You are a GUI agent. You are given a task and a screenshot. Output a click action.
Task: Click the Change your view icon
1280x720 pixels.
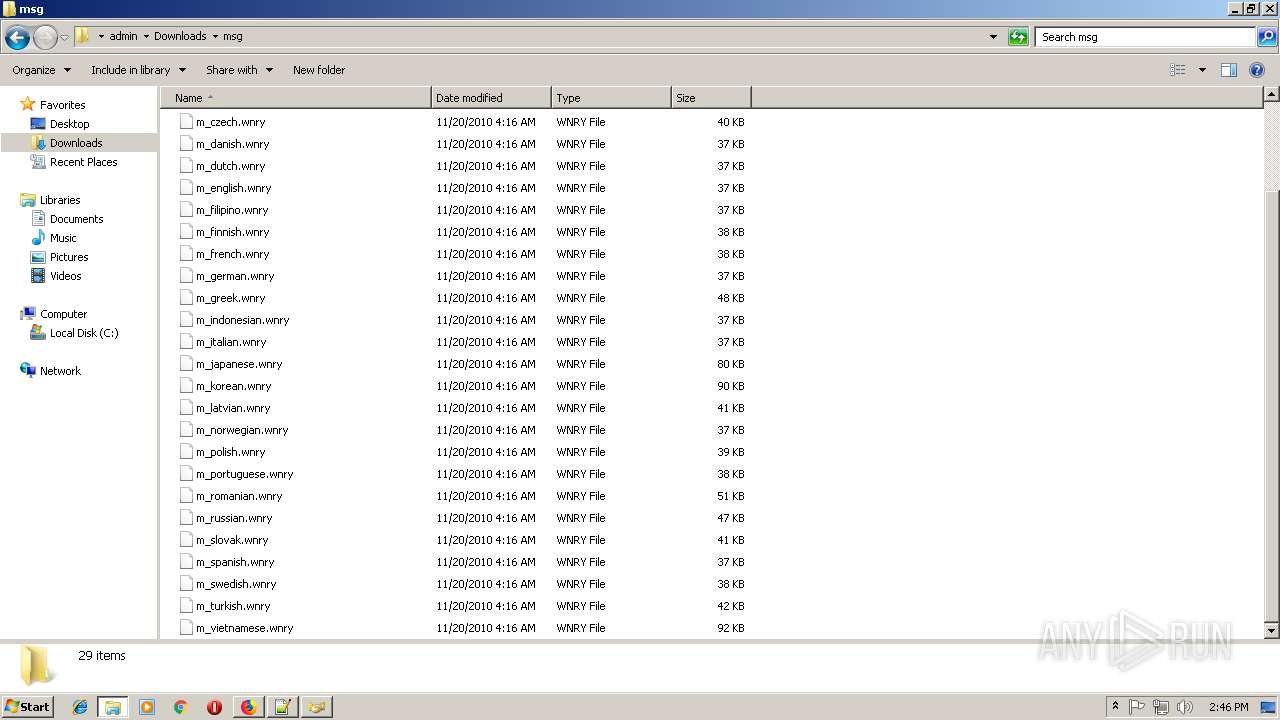[1178, 70]
